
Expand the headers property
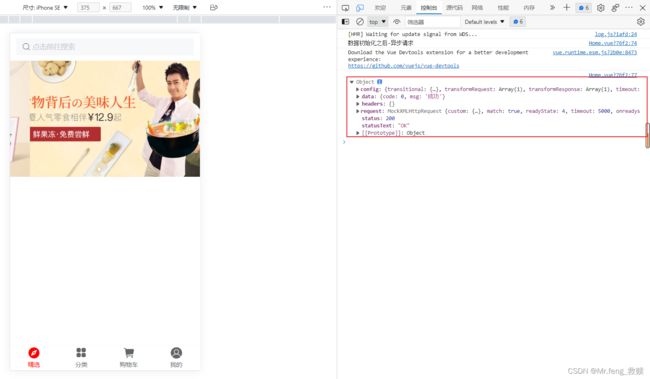pos(357,104)
